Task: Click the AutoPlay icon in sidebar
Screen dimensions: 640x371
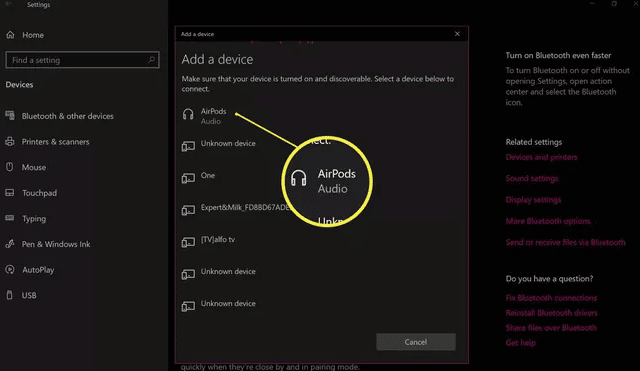Action: point(10,270)
